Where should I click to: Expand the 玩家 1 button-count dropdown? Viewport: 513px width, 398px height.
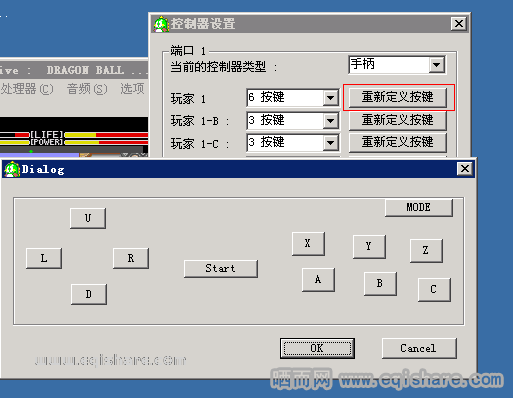(330, 98)
